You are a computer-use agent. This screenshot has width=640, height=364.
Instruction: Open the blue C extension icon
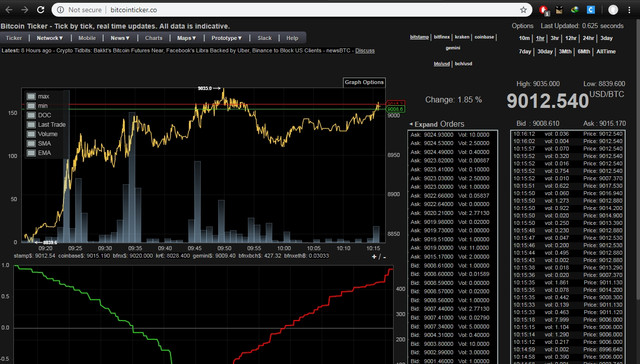coord(590,10)
